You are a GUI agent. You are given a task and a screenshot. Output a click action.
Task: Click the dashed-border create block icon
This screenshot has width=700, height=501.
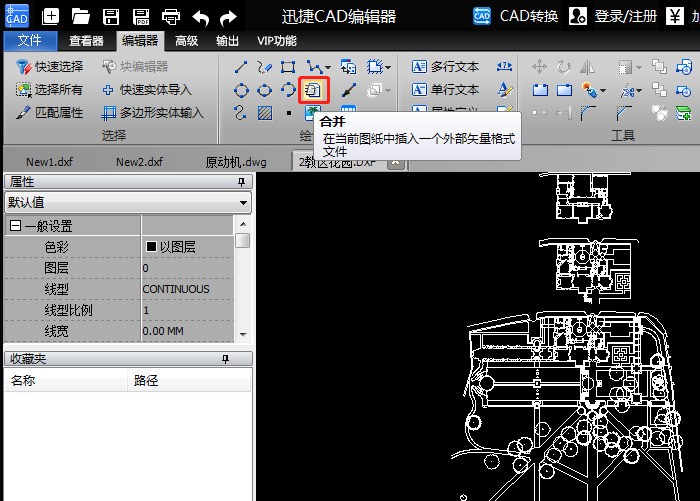[x=375, y=67]
